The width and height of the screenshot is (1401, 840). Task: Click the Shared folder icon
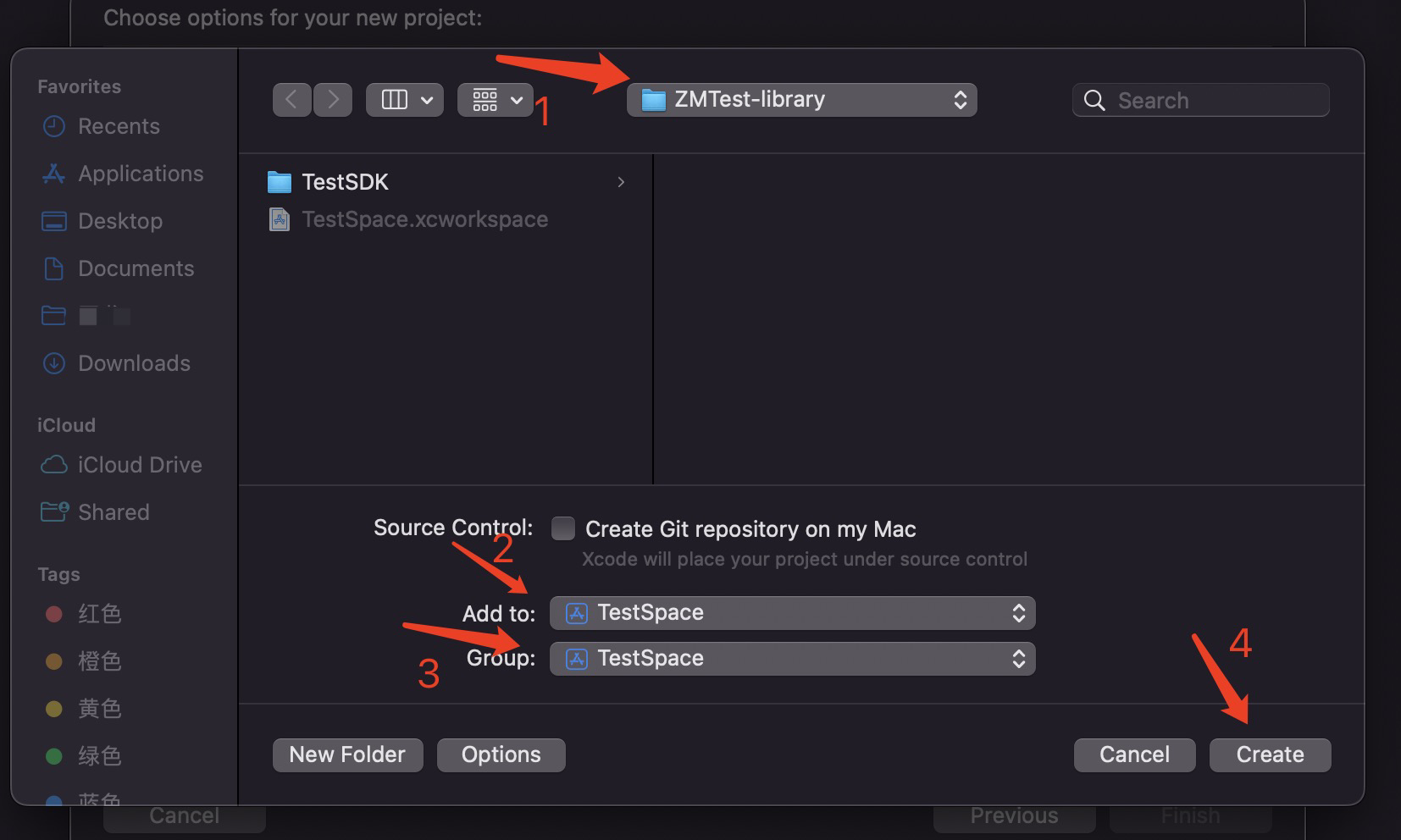point(54,511)
